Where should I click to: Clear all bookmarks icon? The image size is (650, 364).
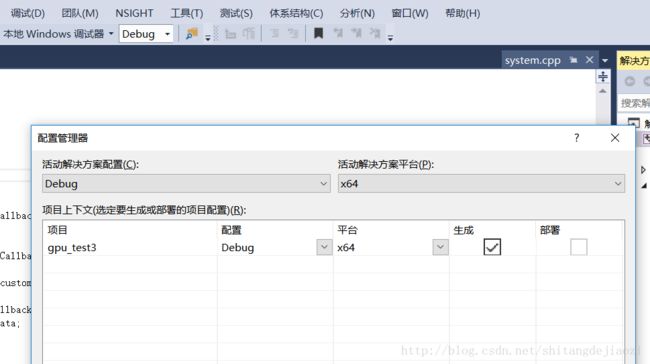(x=375, y=33)
